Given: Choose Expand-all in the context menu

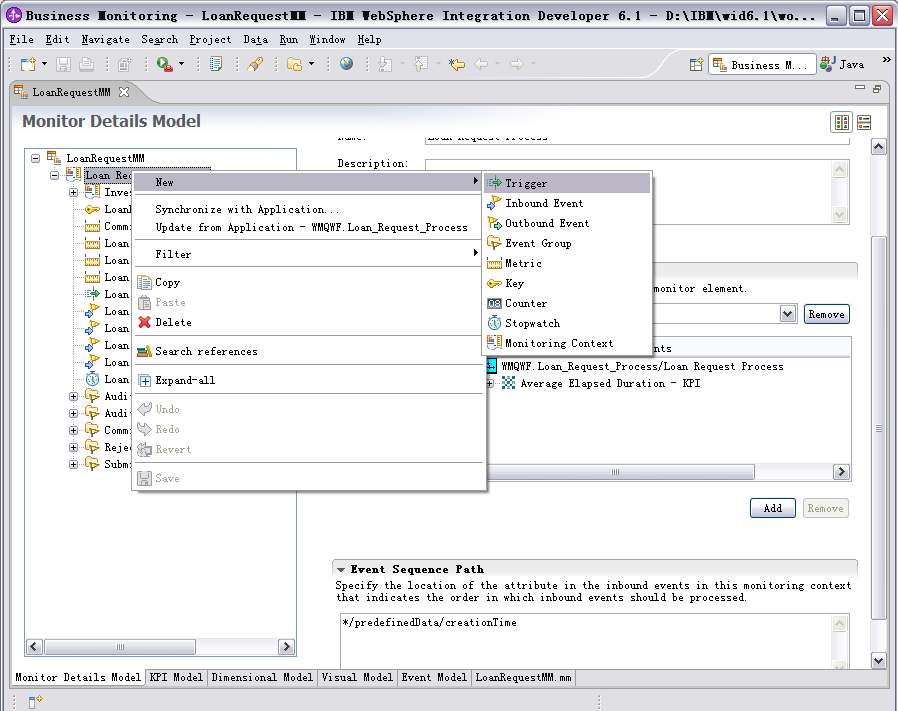Looking at the screenshot, I should pyautogui.click(x=309, y=380).
